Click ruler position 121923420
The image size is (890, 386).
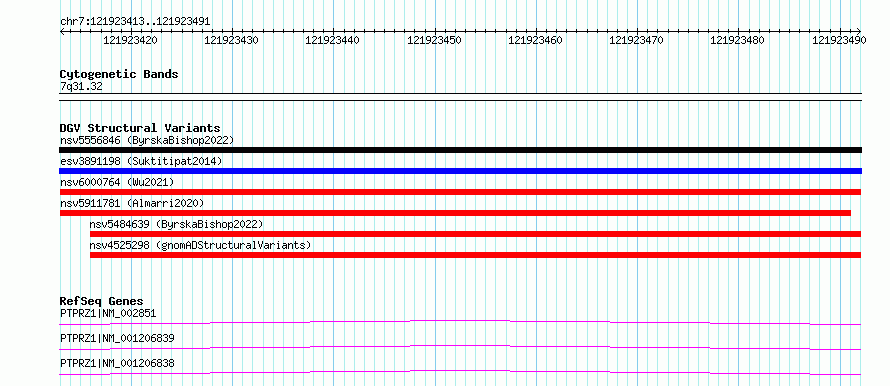point(131,41)
